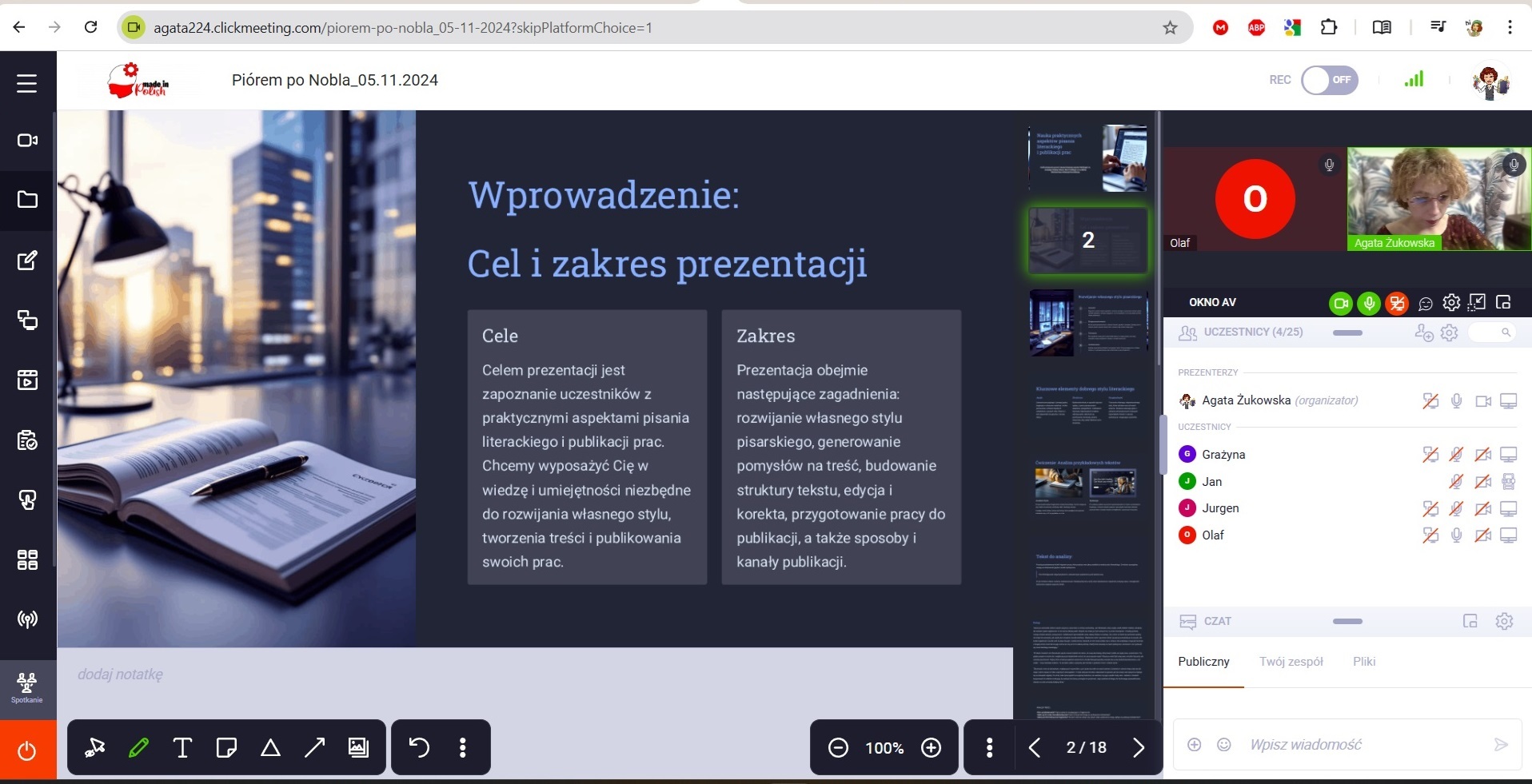Collapse participants panel using handle bar

pyautogui.click(x=1347, y=332)
